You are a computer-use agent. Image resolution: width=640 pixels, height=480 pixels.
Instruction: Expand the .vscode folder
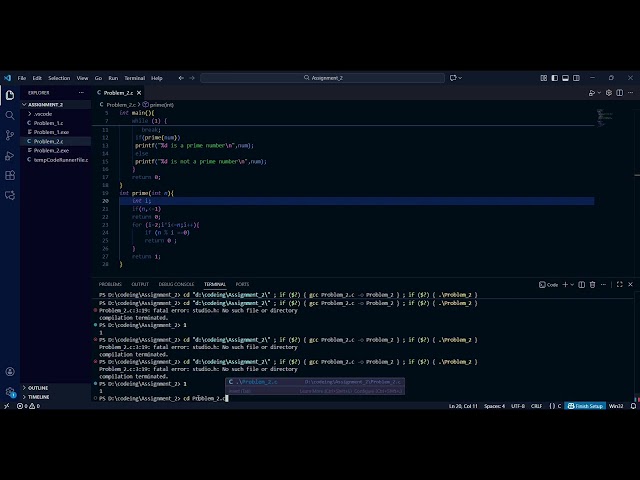(56, 114)
